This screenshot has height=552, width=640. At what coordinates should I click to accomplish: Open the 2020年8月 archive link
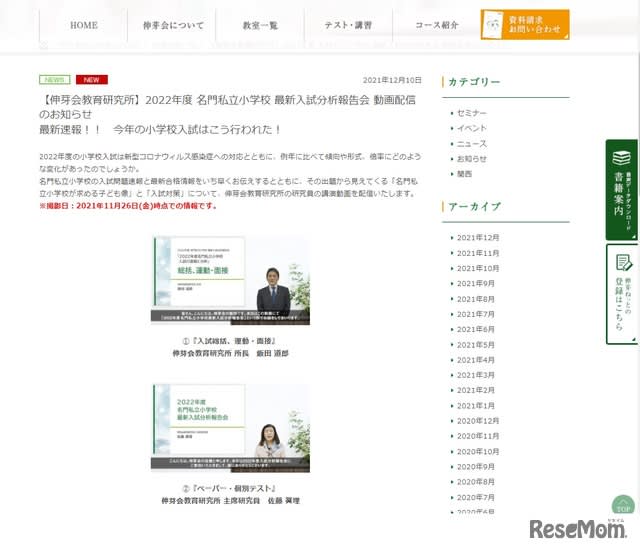476,482
